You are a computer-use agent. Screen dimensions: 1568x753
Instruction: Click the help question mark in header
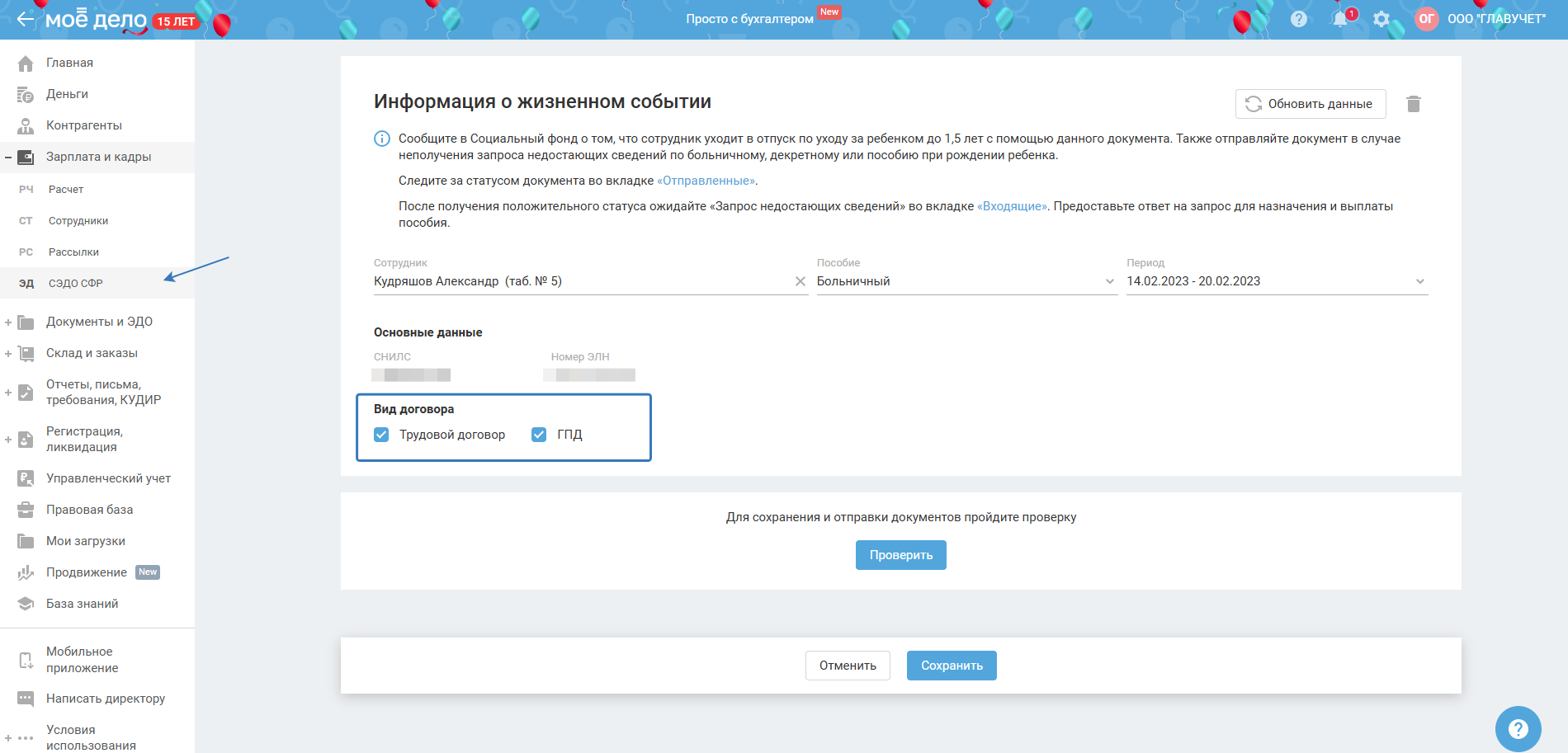[1299, 19]
